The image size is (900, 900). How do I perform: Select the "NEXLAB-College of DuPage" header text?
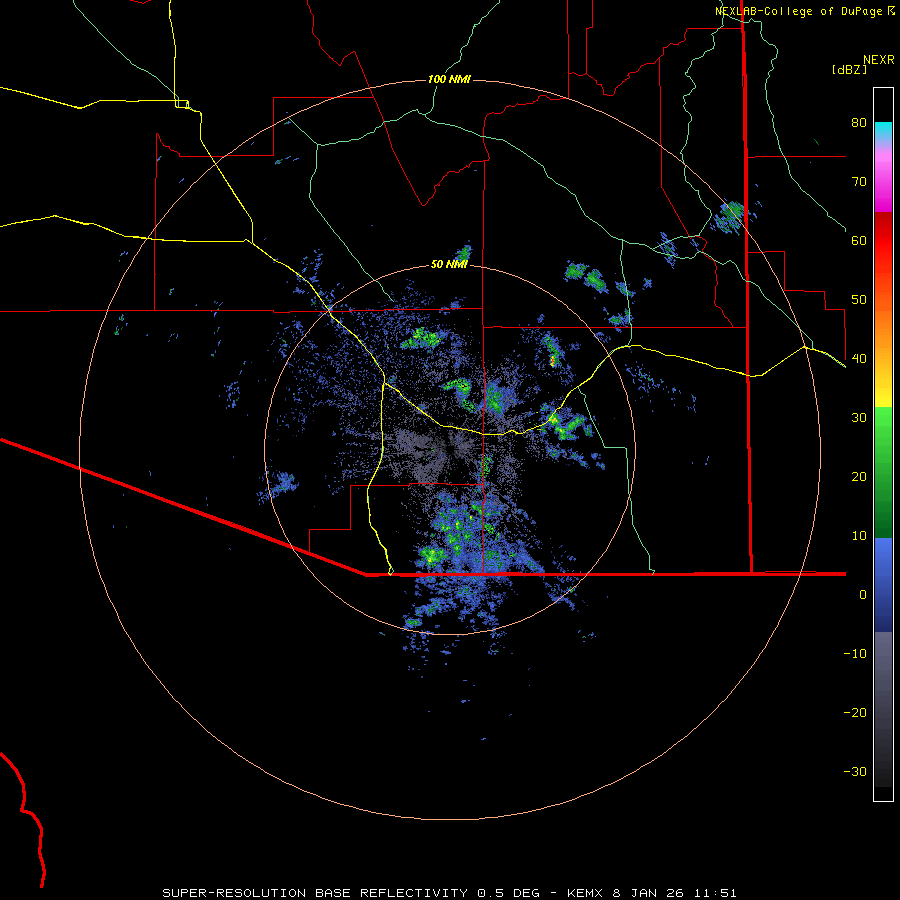click(x=798, y=11)
